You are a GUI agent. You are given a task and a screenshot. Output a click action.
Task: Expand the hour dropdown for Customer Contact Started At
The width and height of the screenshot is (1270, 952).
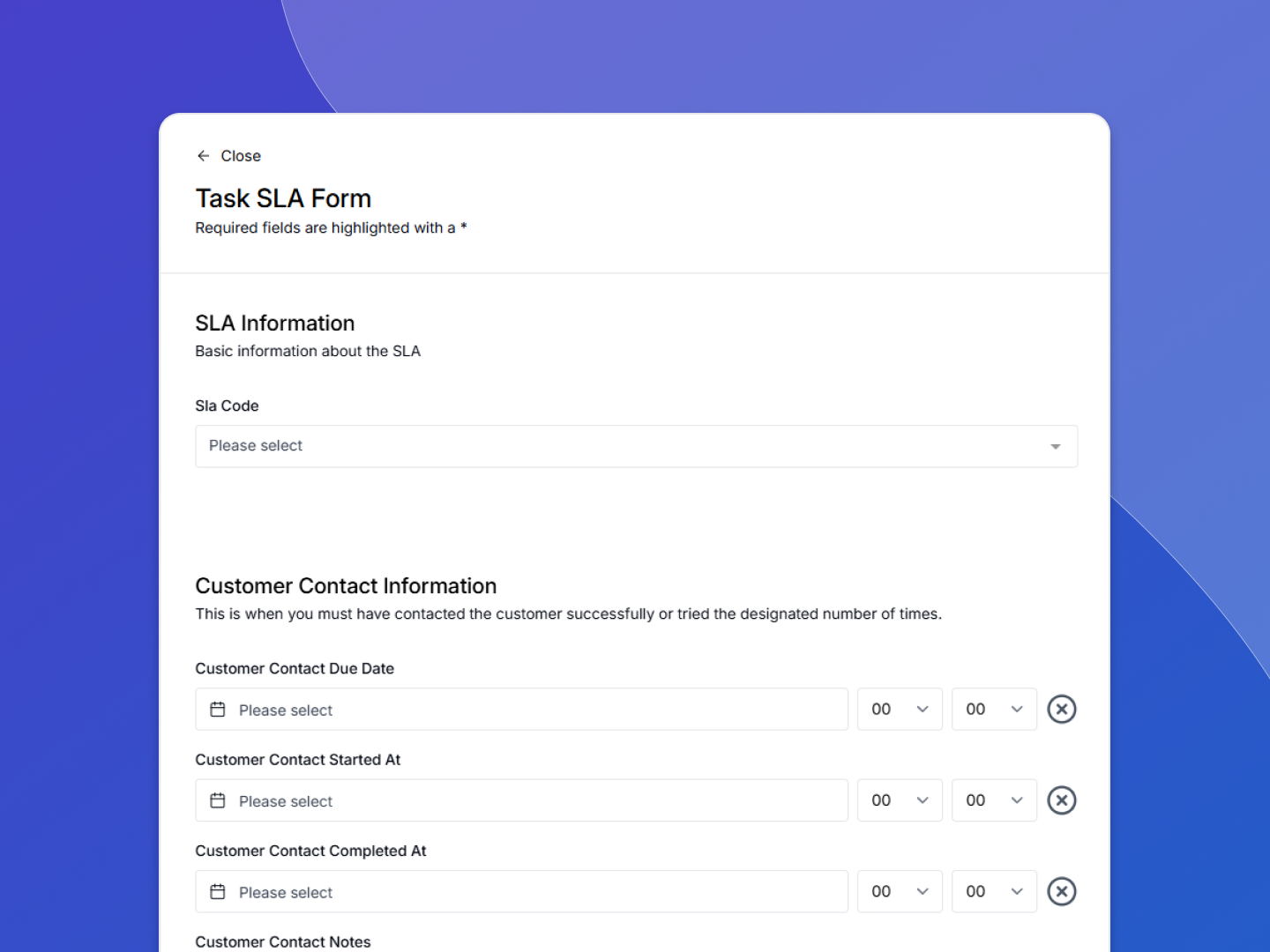900,800
